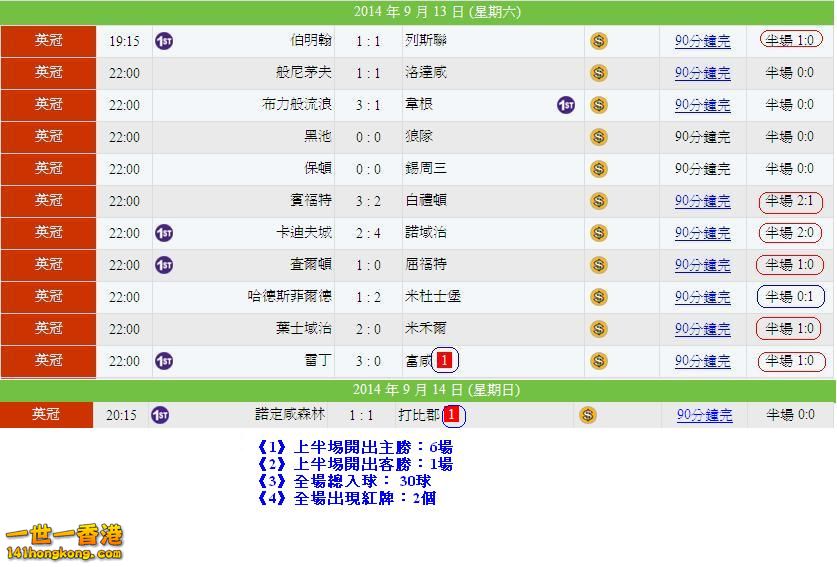Select the team name 列斯聯
This screenshot has width=837, height=567.
426,41
